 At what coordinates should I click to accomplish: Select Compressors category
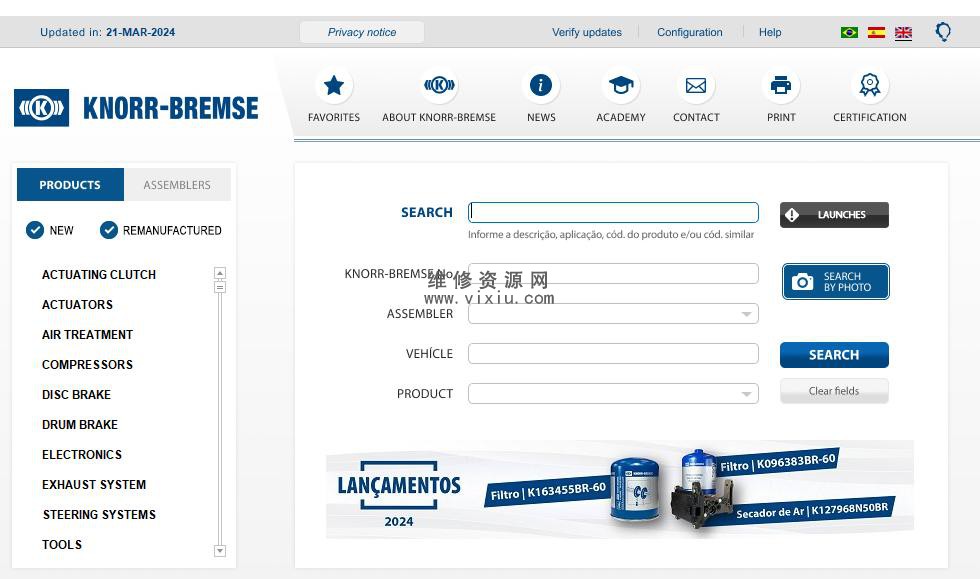coord(88,365)
